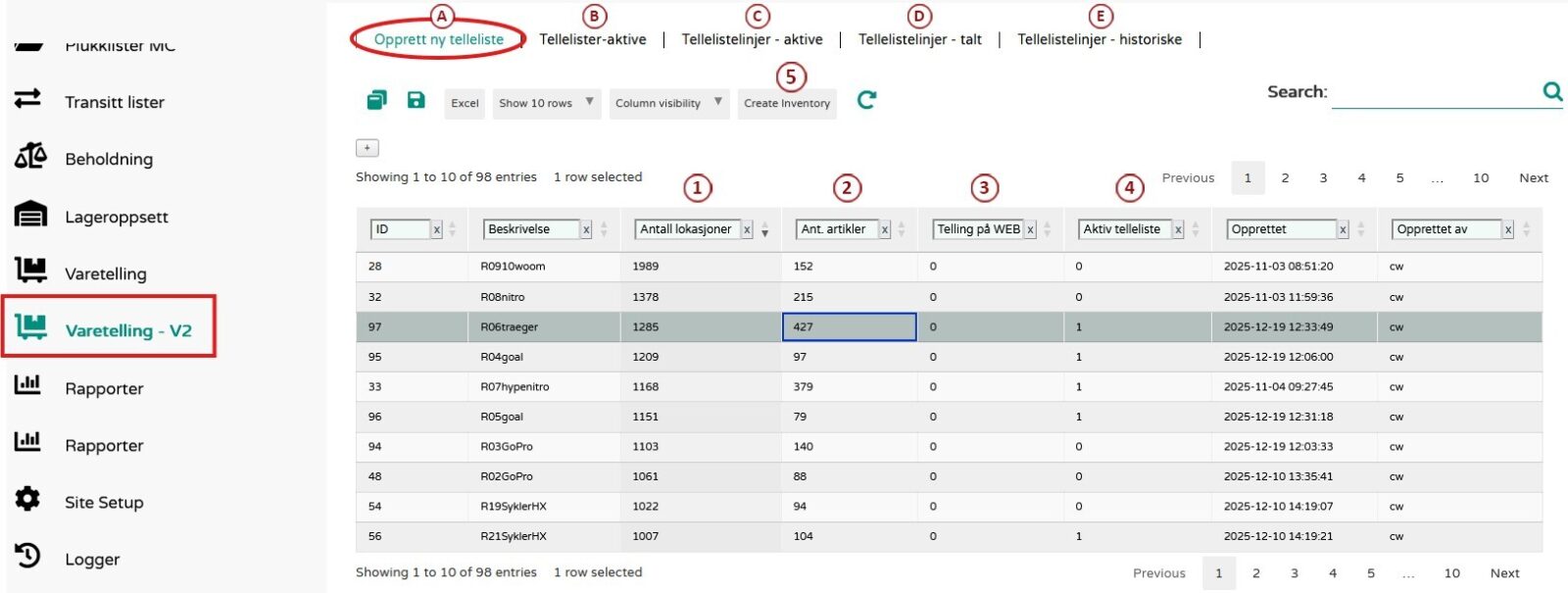
Task: Switch to the Tellelister-aktive tab
Action: coord(592,39)
